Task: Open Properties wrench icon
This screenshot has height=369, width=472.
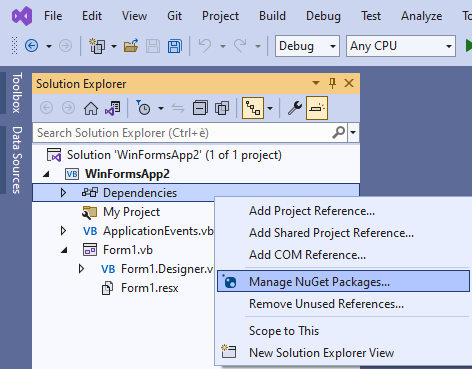Action: [295, 108]
